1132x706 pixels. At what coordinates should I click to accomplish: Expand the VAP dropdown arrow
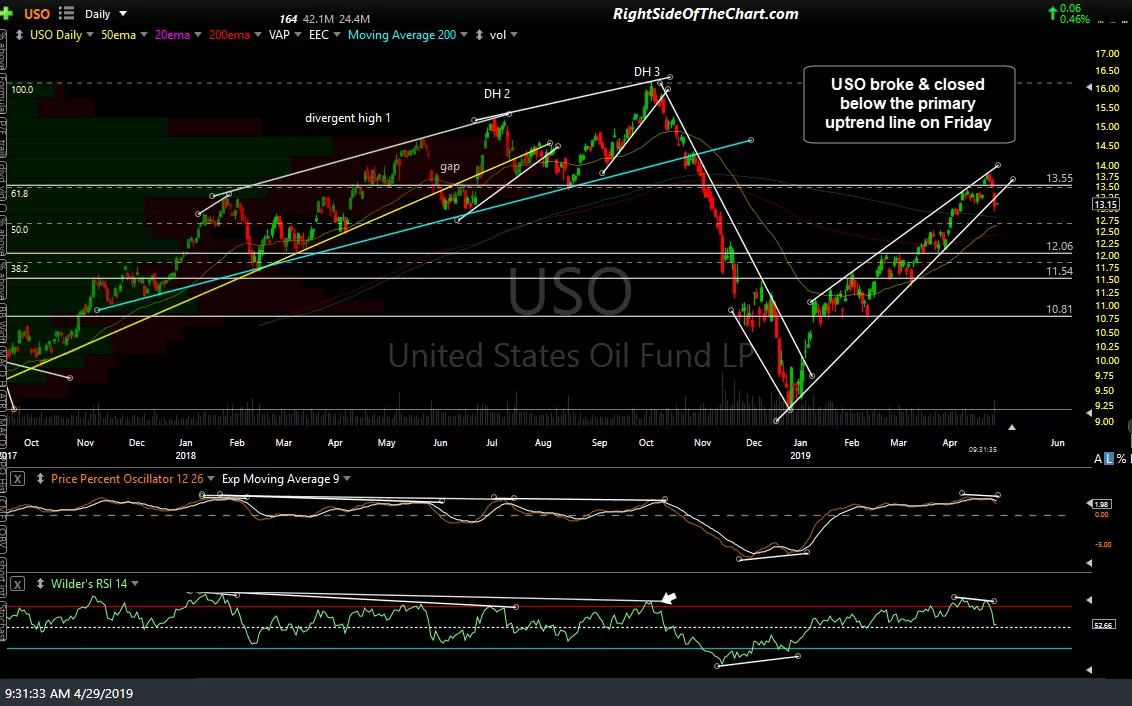pyautogui.click(x=297, y=35)
